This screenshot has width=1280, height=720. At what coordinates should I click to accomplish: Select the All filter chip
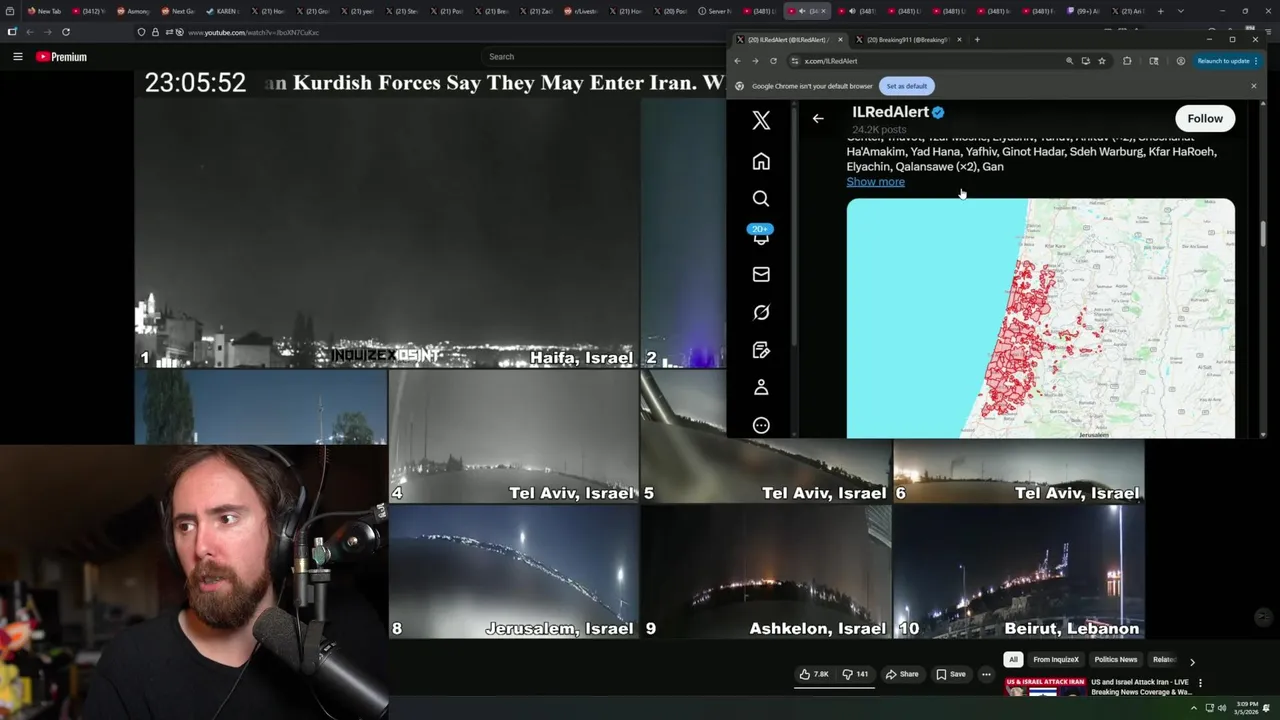(1013, 660)
